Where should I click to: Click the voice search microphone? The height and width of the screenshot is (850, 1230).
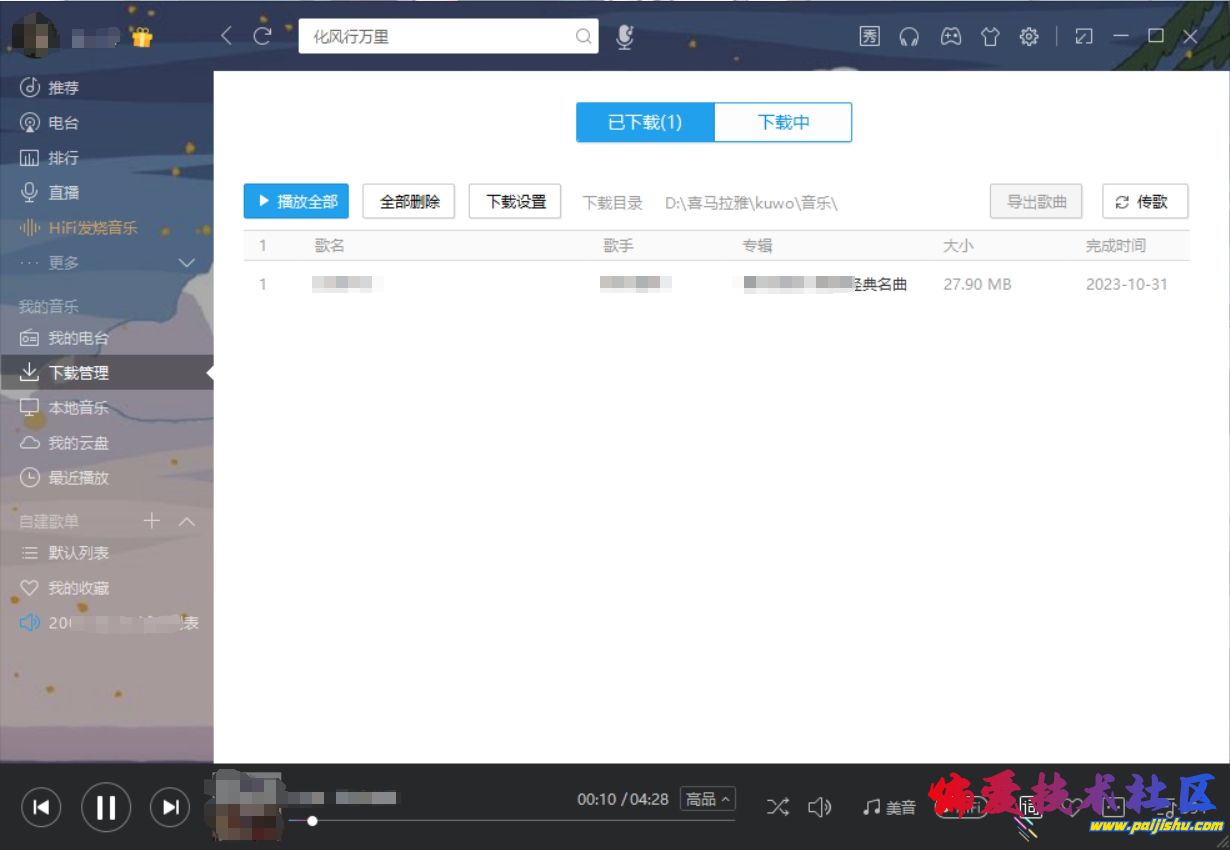(x=624, y=36)
